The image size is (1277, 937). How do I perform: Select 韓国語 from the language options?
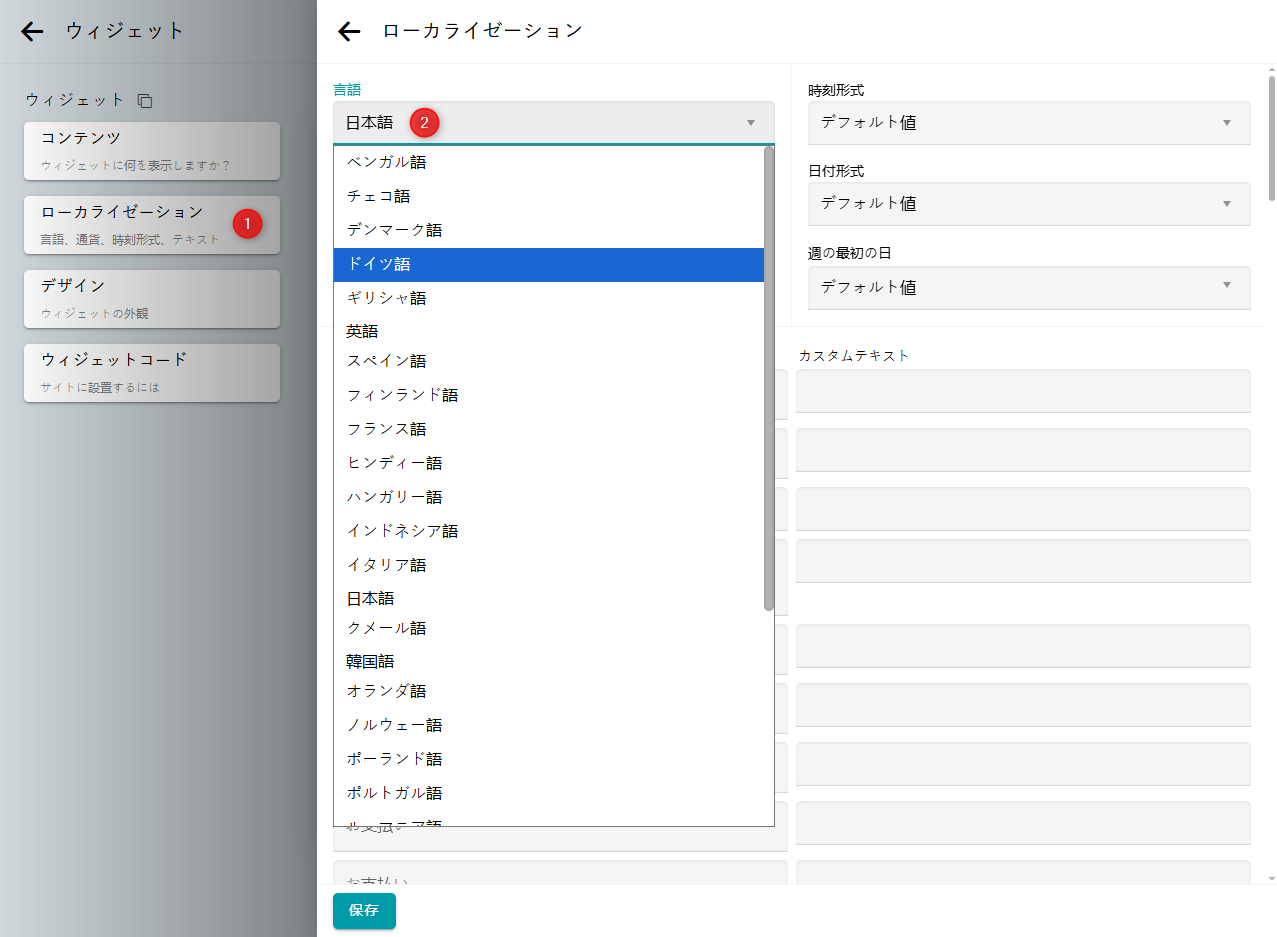548,661
